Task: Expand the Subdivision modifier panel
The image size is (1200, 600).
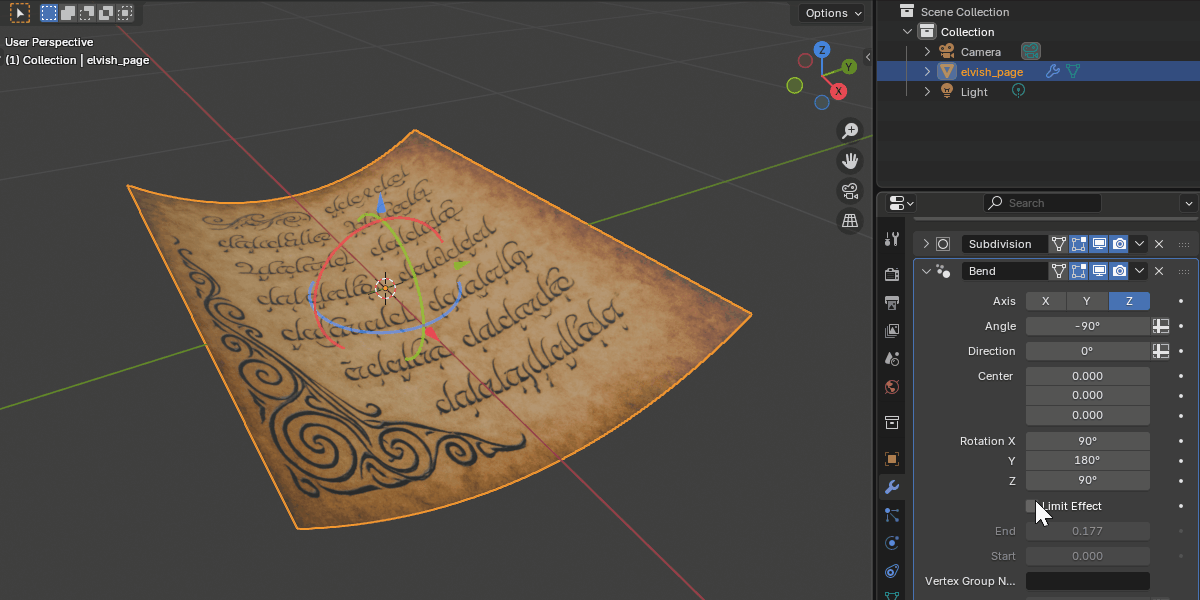Action: [x=926, y=244]
